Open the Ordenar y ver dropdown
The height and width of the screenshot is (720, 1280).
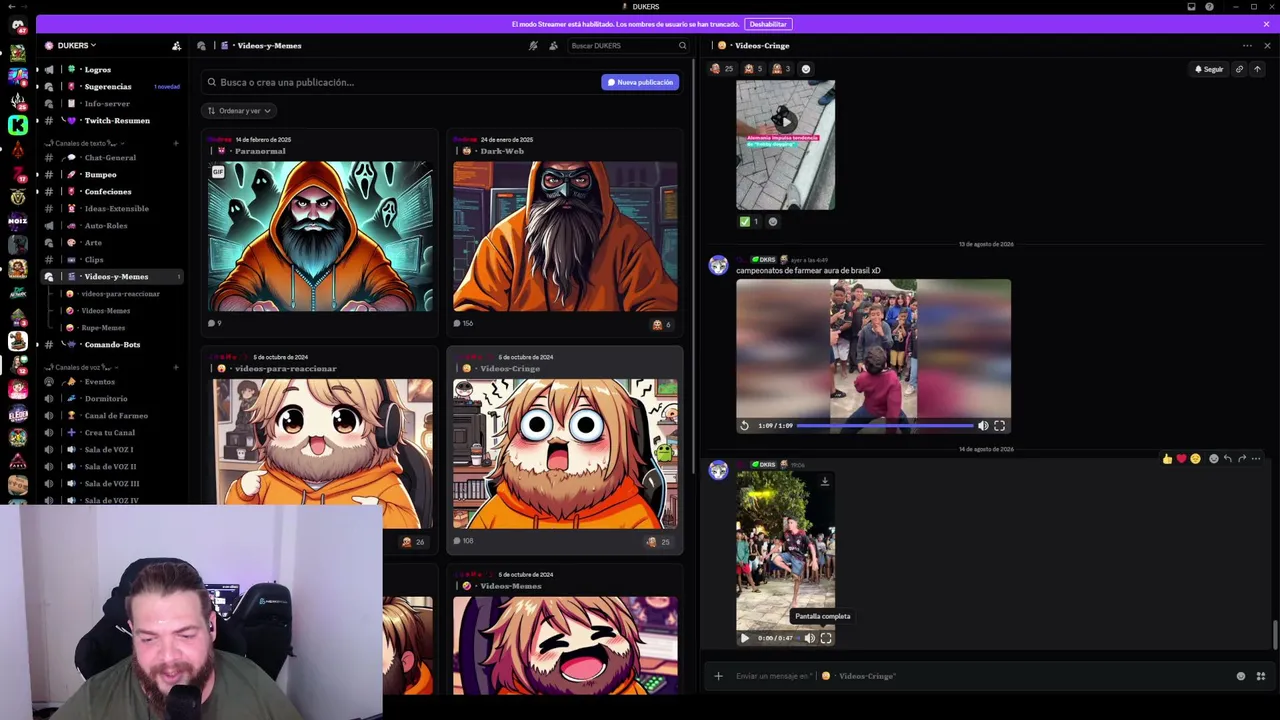coord(238,111)
